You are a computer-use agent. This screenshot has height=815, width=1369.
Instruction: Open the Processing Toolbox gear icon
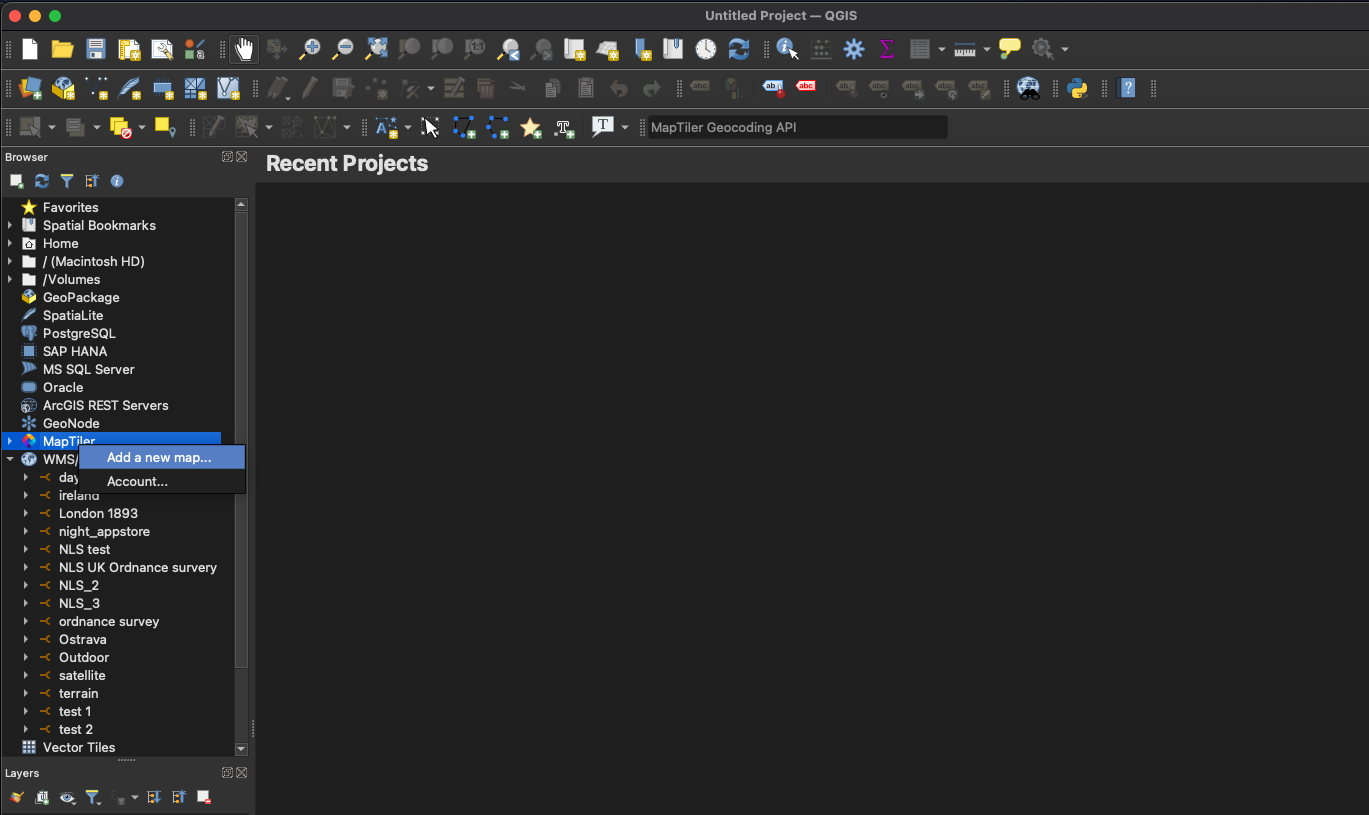(x=853, y=49)
